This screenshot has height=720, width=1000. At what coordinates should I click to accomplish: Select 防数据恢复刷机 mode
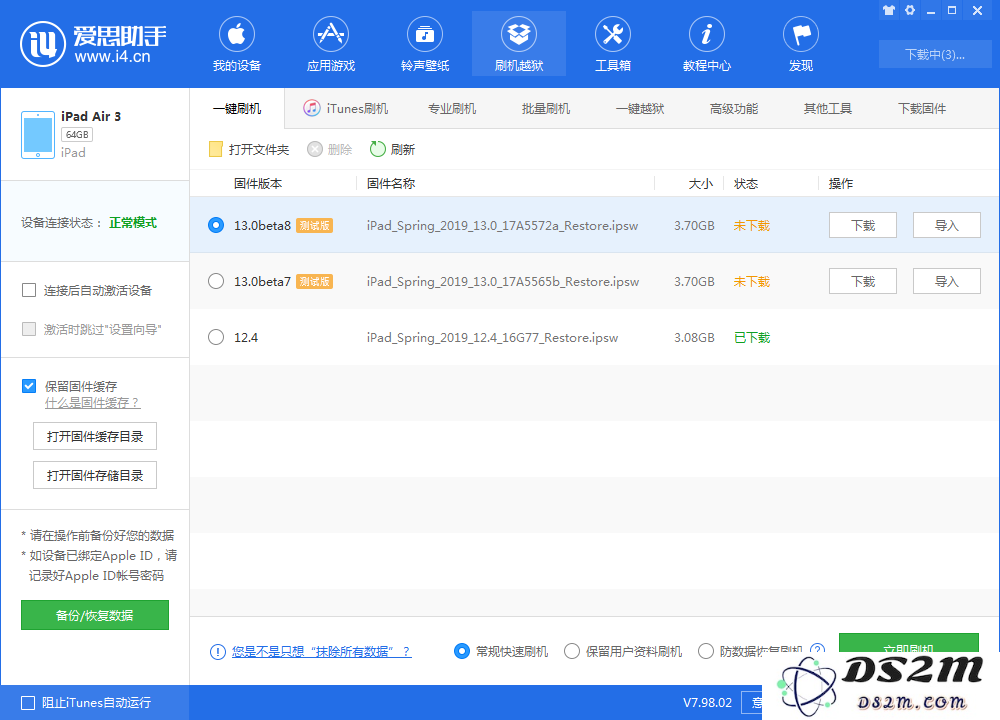click(x=705, y=651)
